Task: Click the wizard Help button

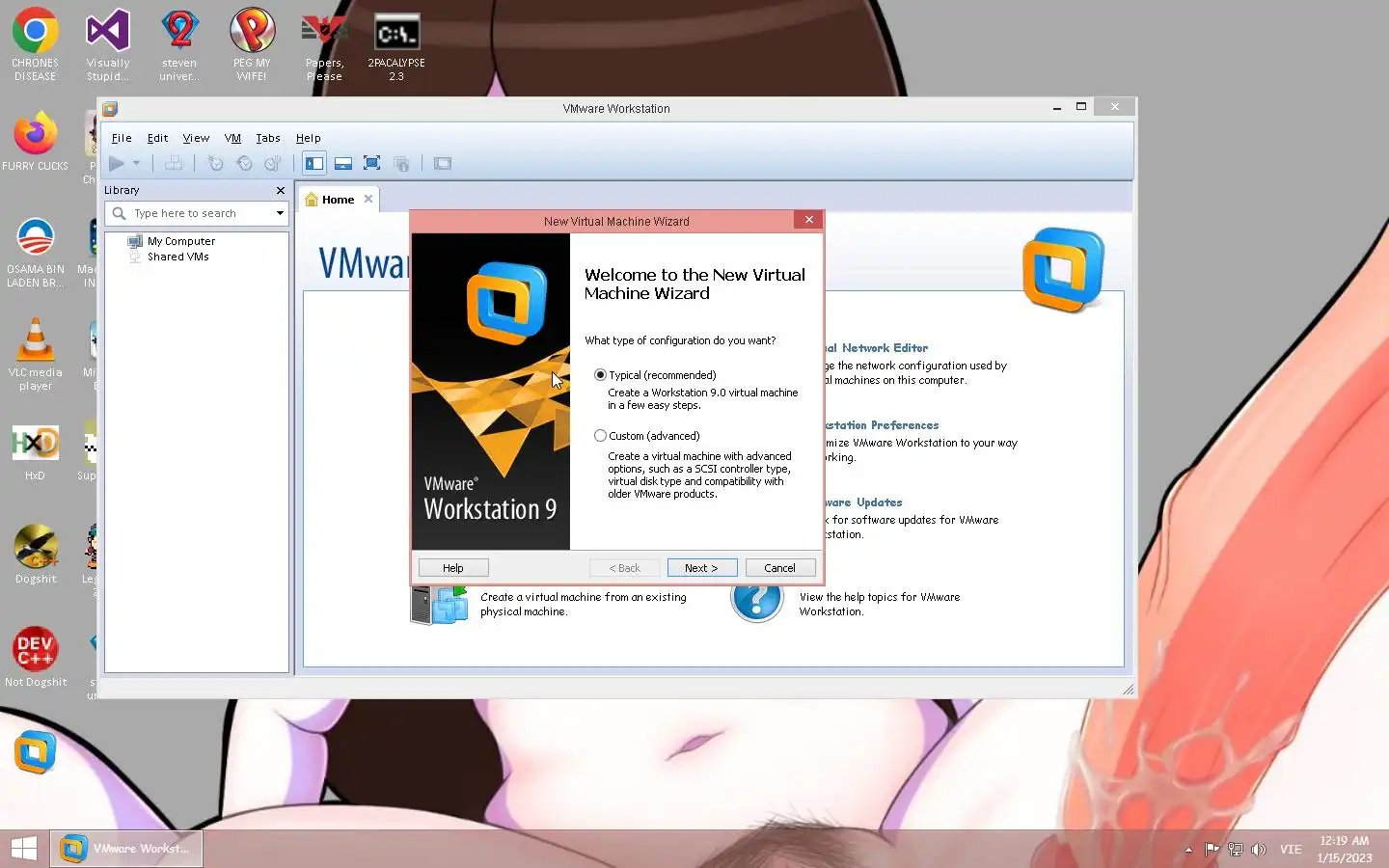Action: pyautogui.click(x=453, y=568)
